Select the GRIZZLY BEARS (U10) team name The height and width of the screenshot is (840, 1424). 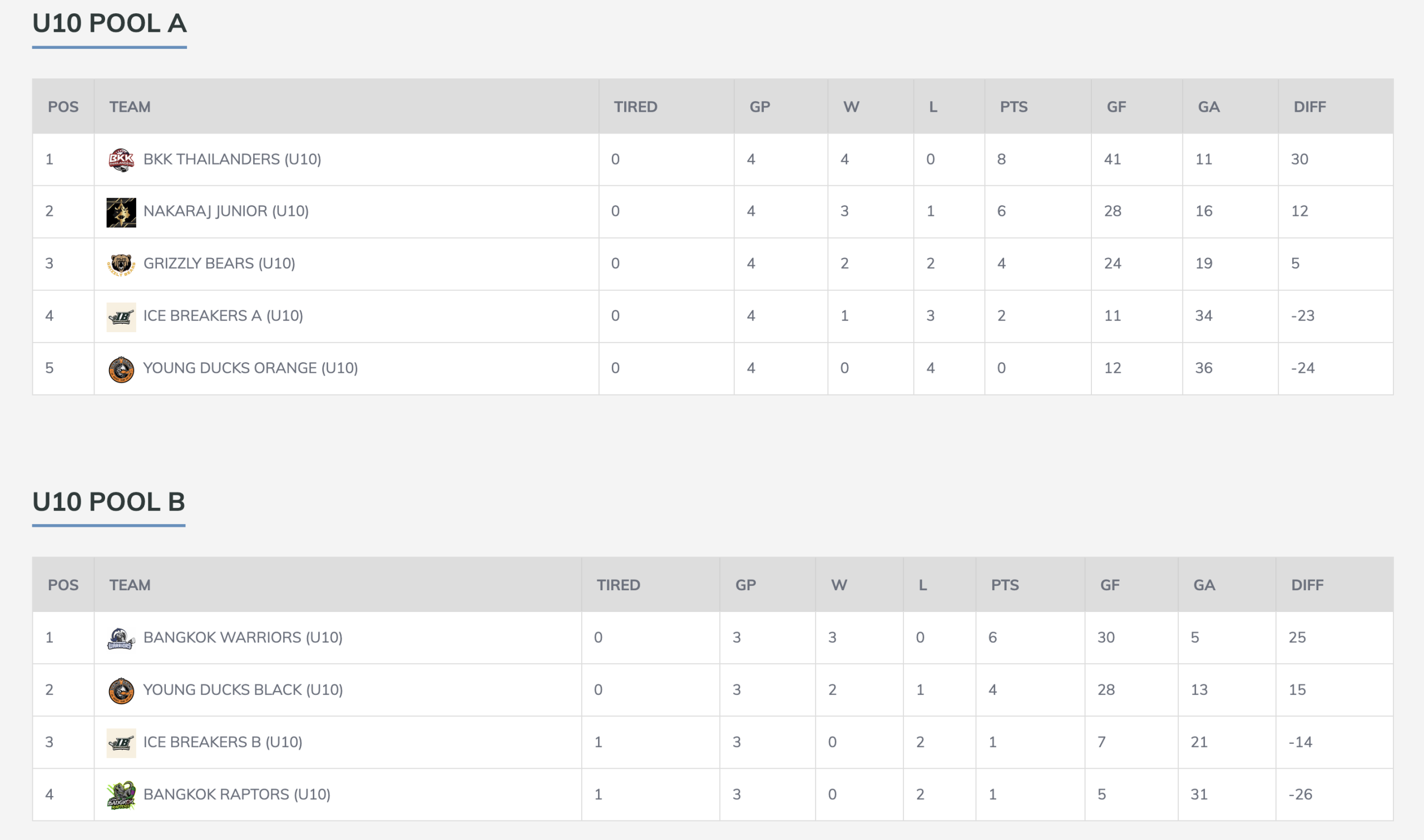tap(219, 263)
